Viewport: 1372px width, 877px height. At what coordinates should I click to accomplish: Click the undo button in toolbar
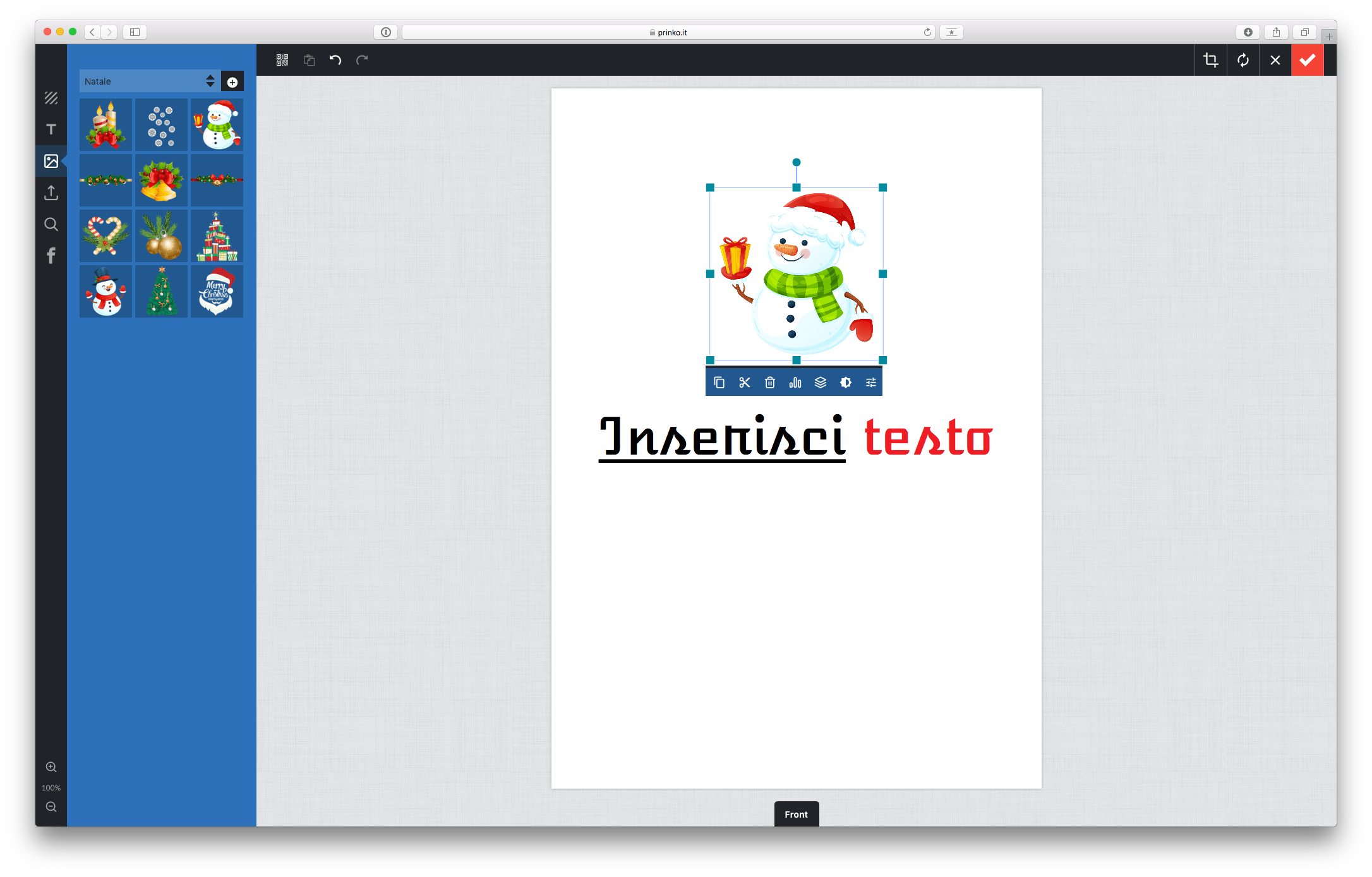click(335, 61)
